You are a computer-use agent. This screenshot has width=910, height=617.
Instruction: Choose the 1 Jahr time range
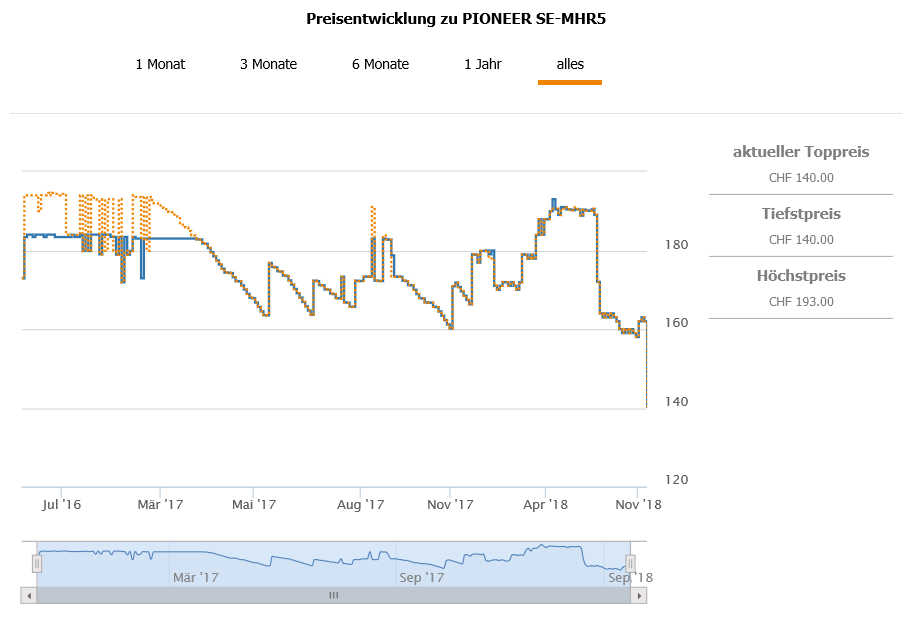[x=482, y=64]
